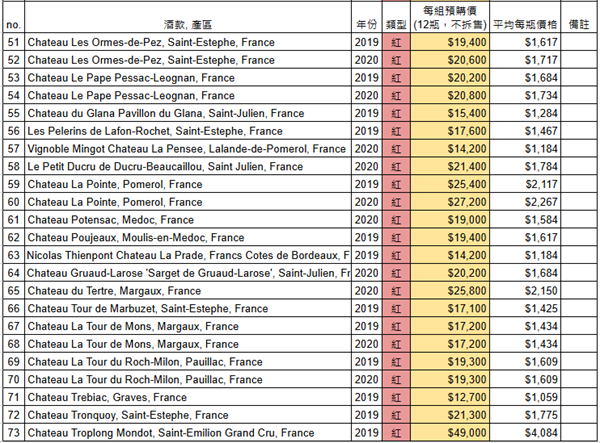Select Chateau Tronquoy, Saint-Estephe cell
Screen dimensions: 600x443
(x=188, y=415)
